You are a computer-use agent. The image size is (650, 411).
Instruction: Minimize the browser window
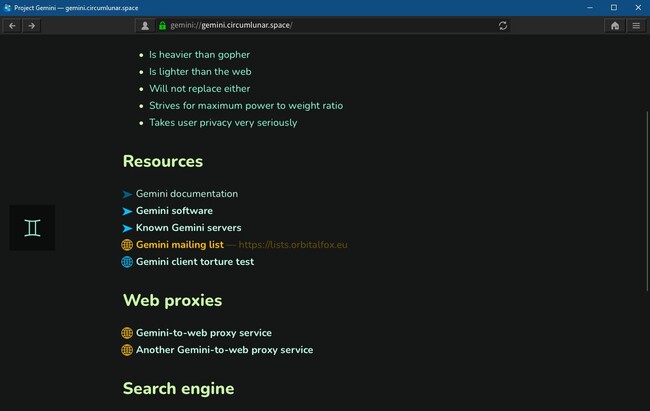coord(590,7)
